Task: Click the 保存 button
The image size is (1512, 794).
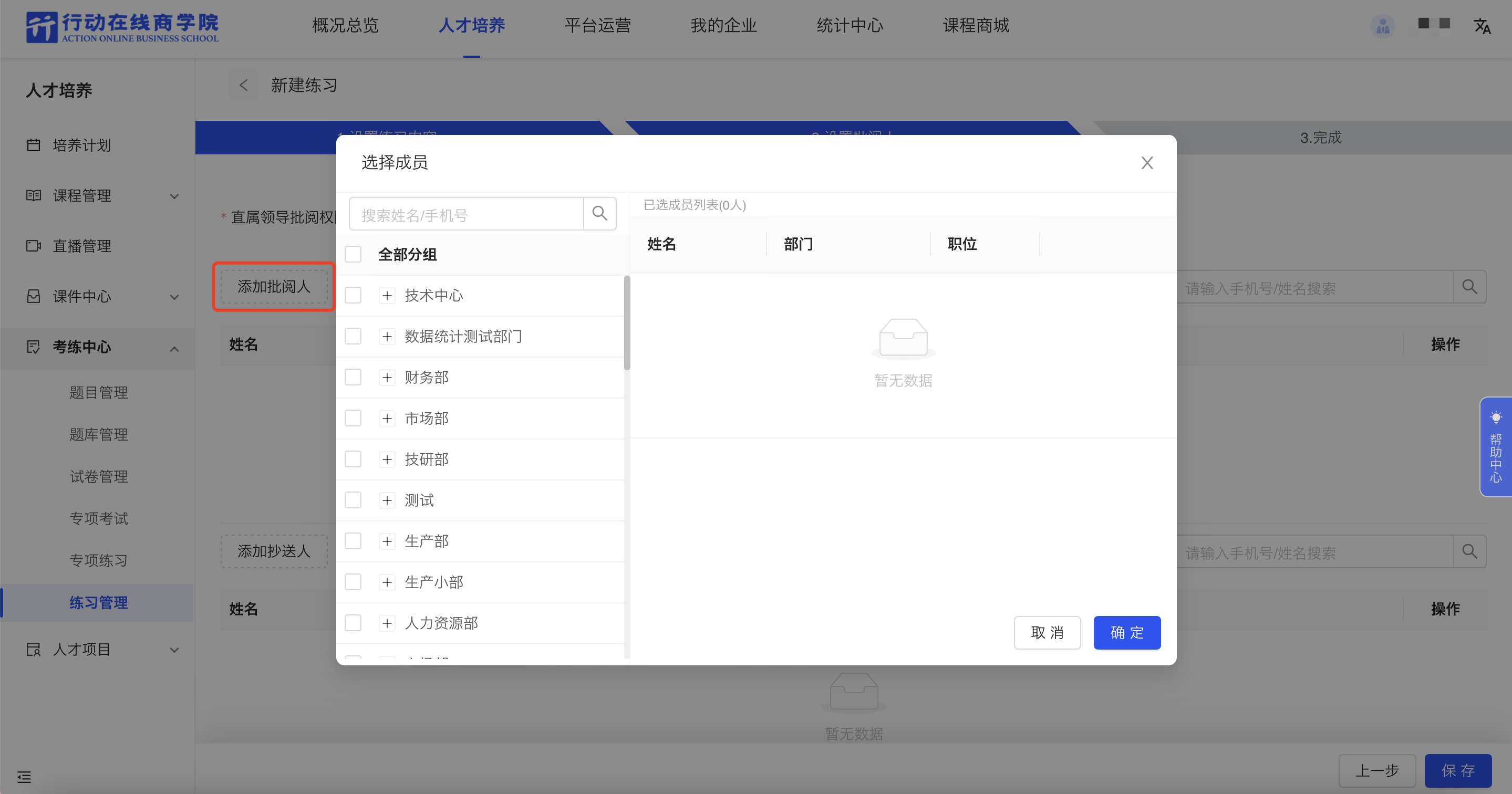Action: [x=1458, y=770]
